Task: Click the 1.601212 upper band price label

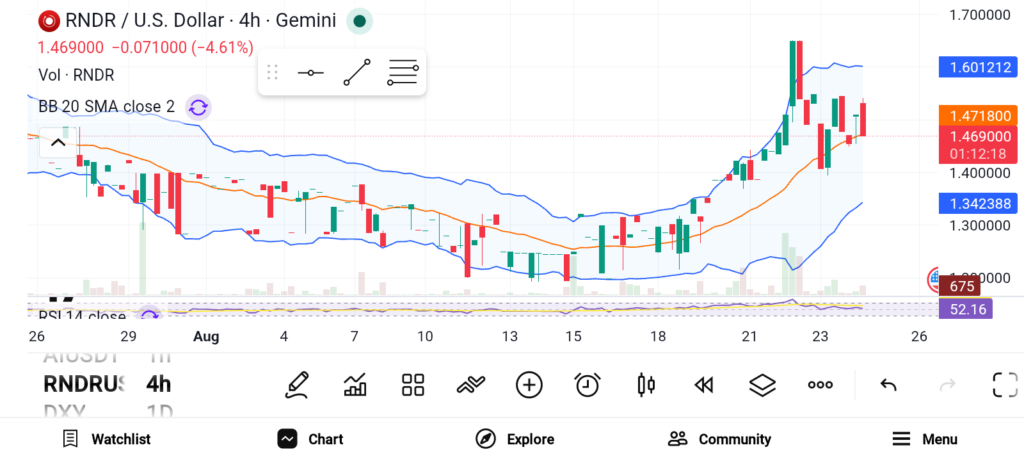Action: (x=978, y=67)
